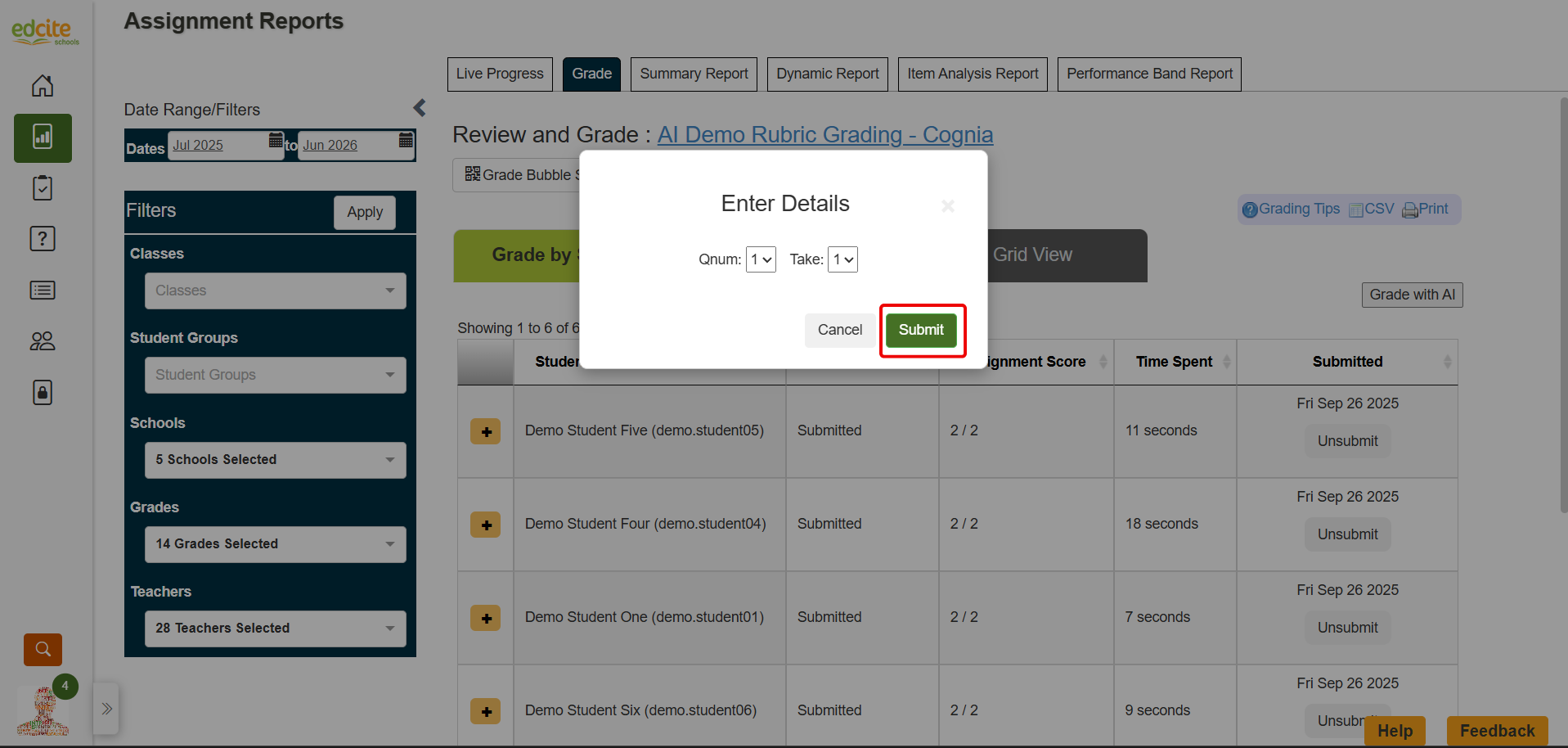Screen dimensions: 1568x748
Task: Close the Enter Details dialog
Action: click(x=948, y=205)
